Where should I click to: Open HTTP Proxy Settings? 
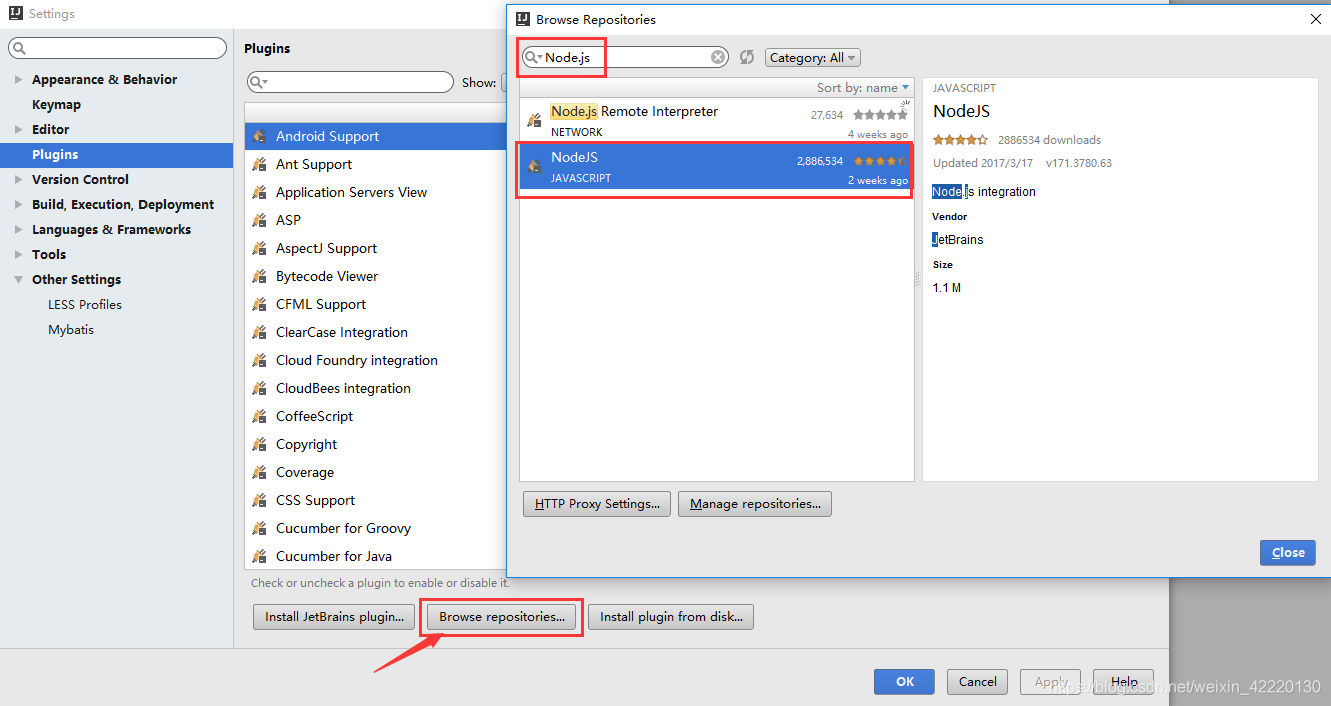pyautogui.click(x=597, y=504)
